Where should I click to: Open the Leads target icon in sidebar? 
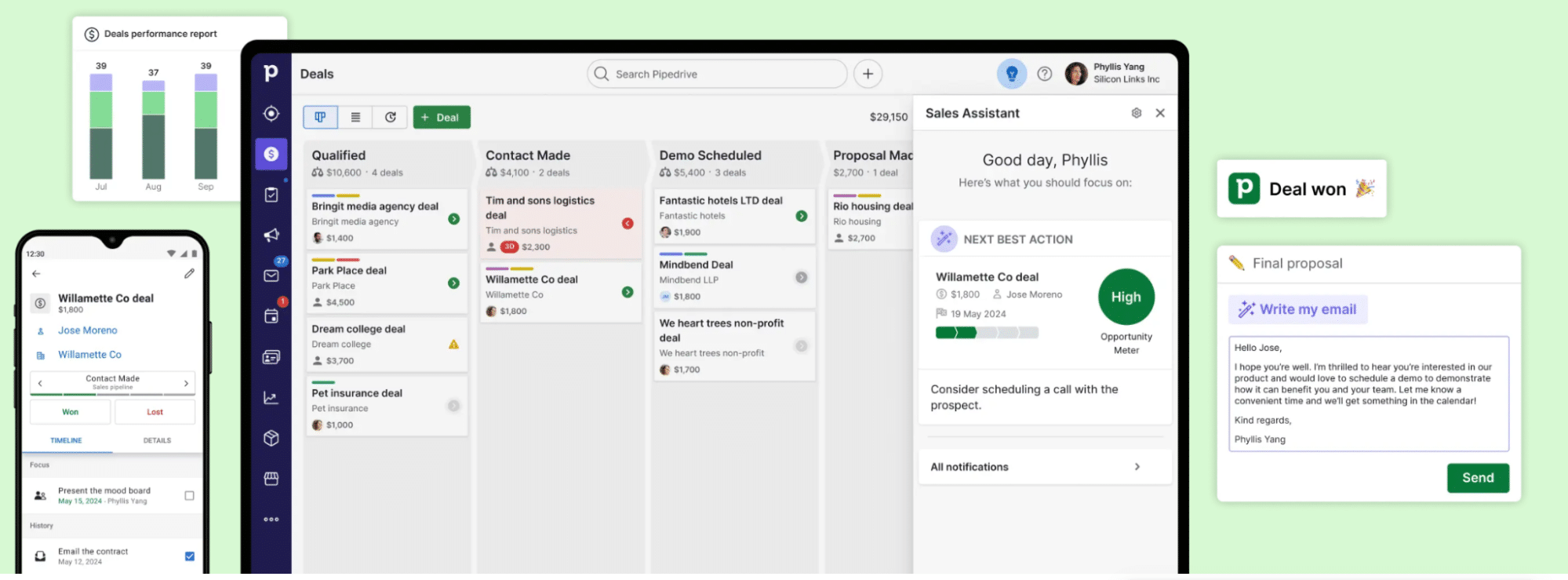click(x=271, y=114)
